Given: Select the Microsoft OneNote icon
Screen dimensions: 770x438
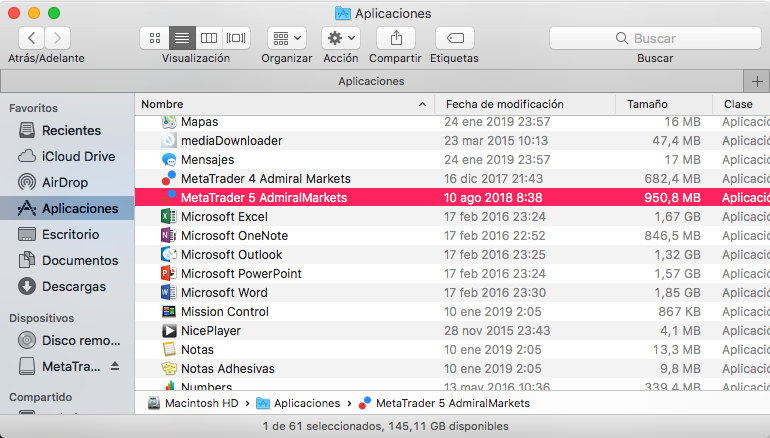Looking at the screenshot, I should point(169,236).
